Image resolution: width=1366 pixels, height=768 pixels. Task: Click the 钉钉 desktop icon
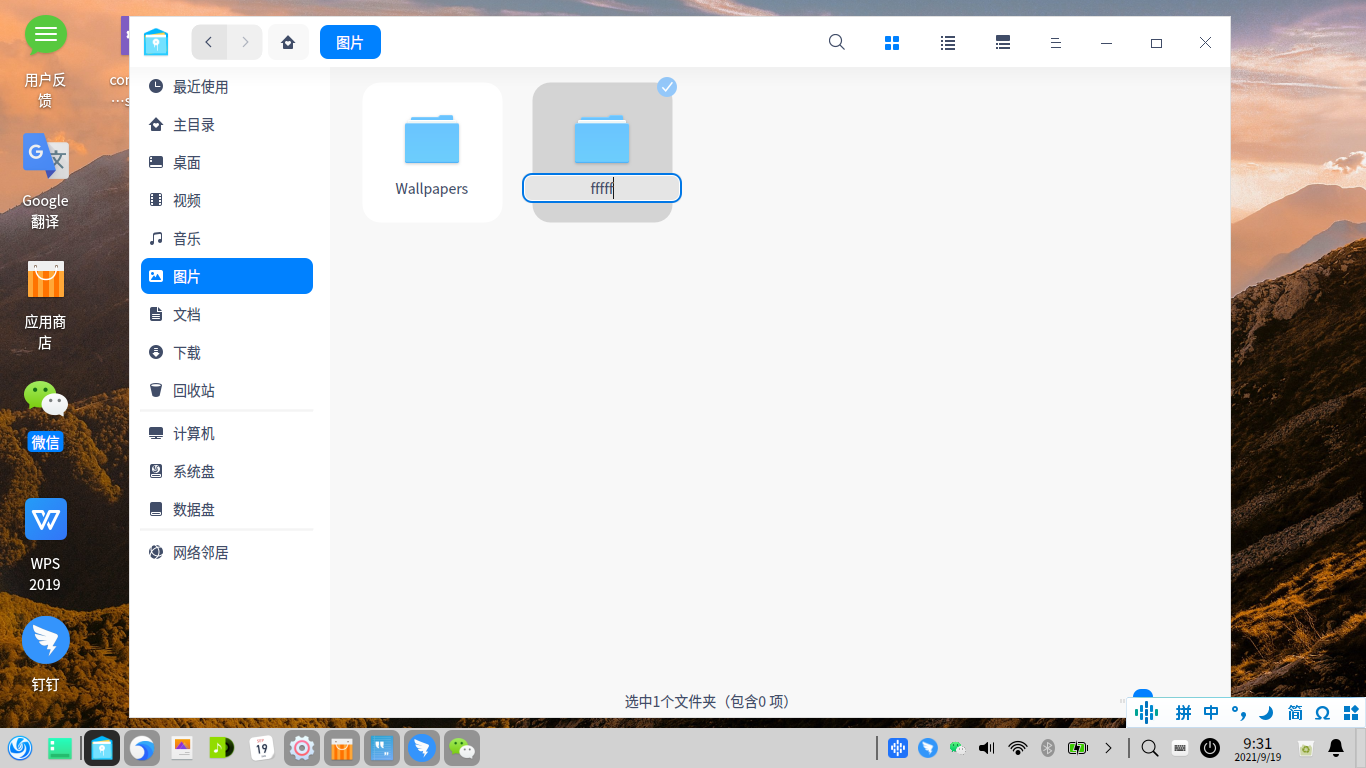45,656
